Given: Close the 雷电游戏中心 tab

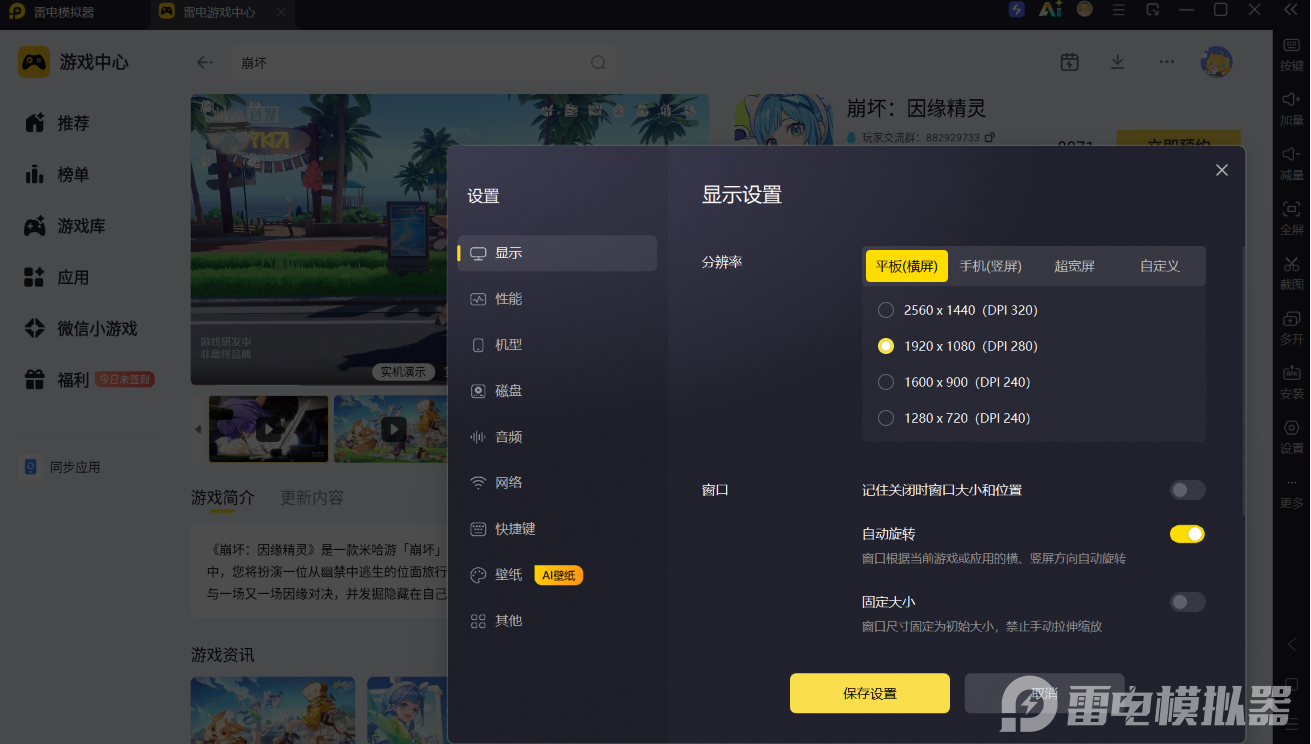Looking at the screenshot, I should point(281,13).
